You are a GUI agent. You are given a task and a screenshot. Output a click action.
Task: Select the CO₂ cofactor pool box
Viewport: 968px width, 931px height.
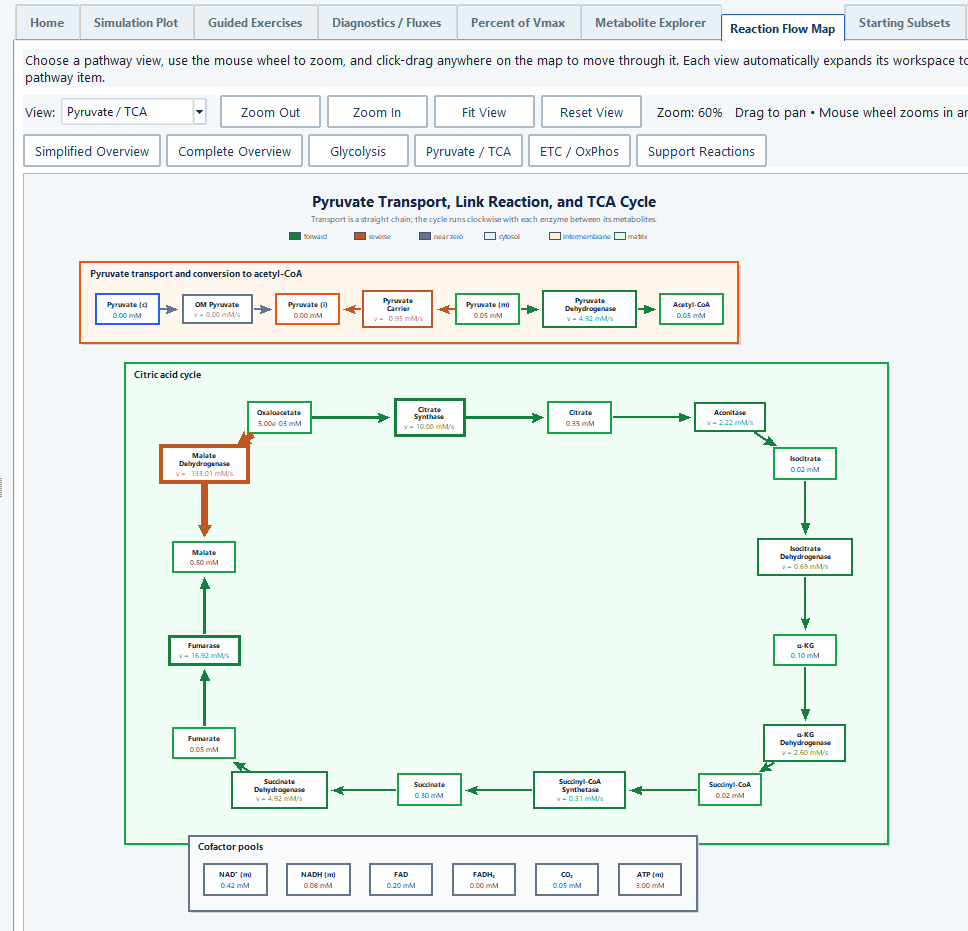coord(567,879)
